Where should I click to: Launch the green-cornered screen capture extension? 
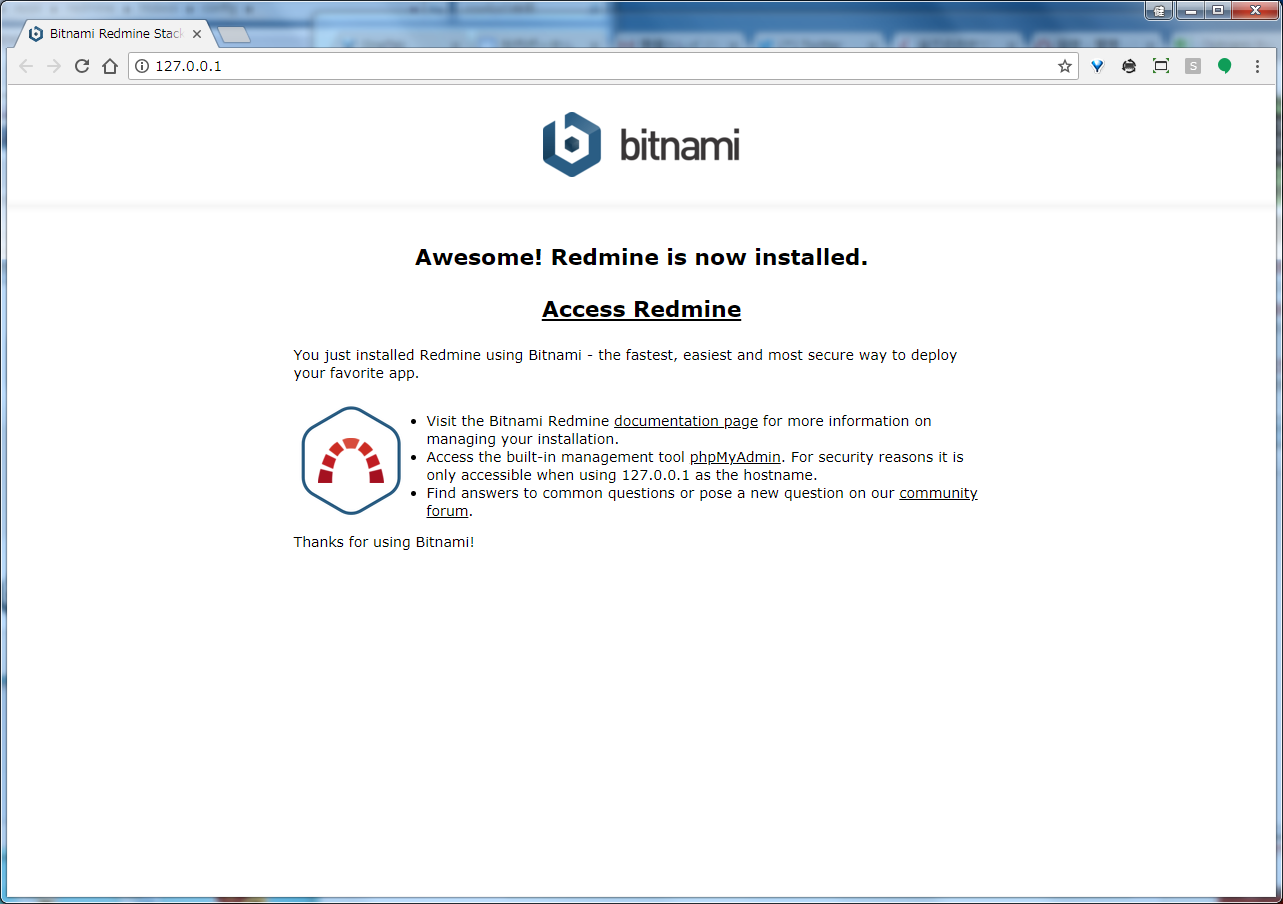coord(1161,66)
